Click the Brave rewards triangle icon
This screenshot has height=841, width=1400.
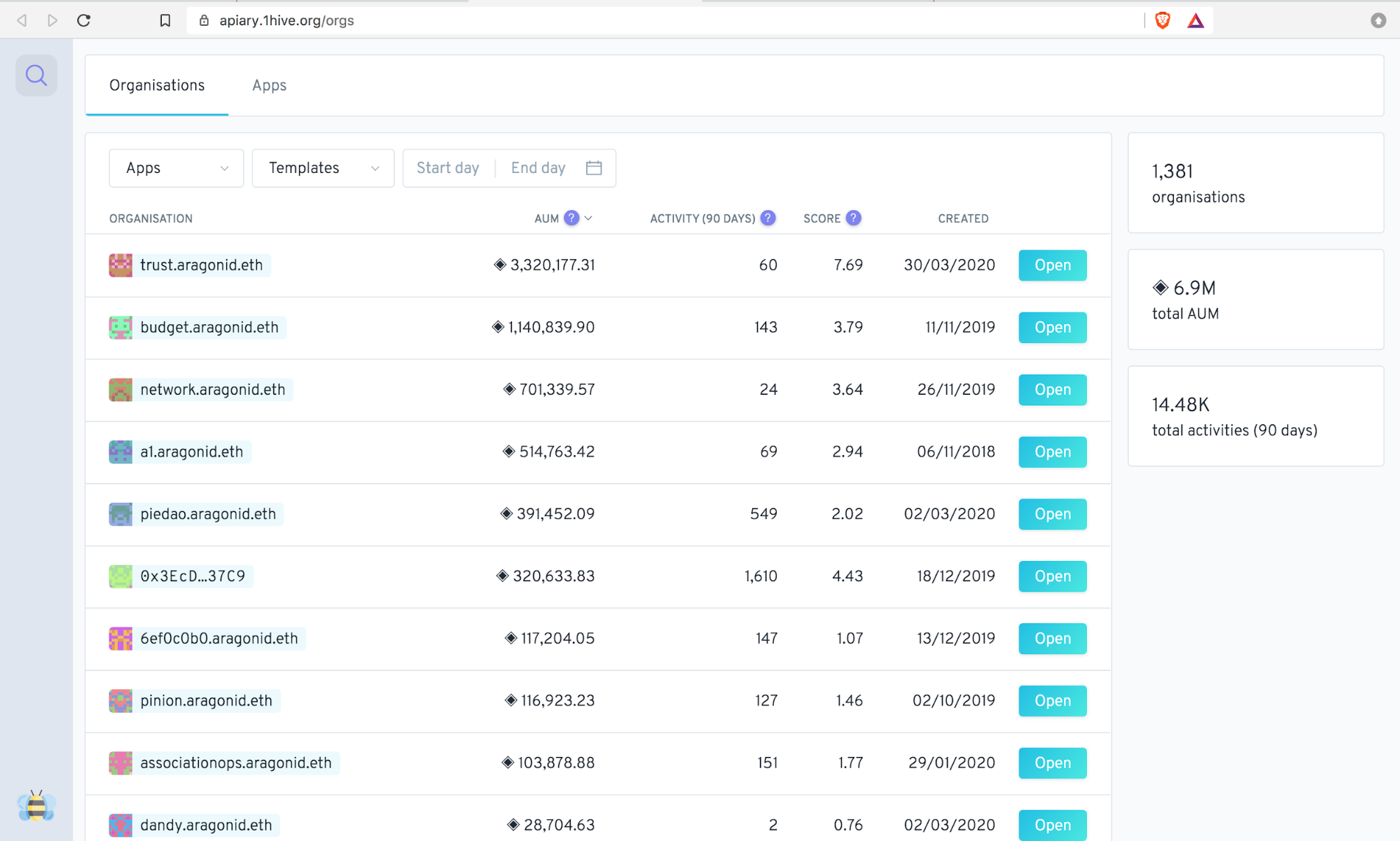(1195, 21)
